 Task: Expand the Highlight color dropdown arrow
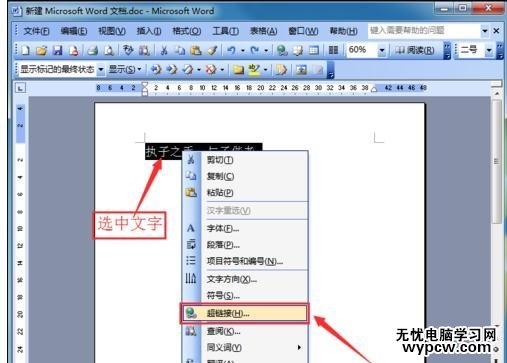265,70
